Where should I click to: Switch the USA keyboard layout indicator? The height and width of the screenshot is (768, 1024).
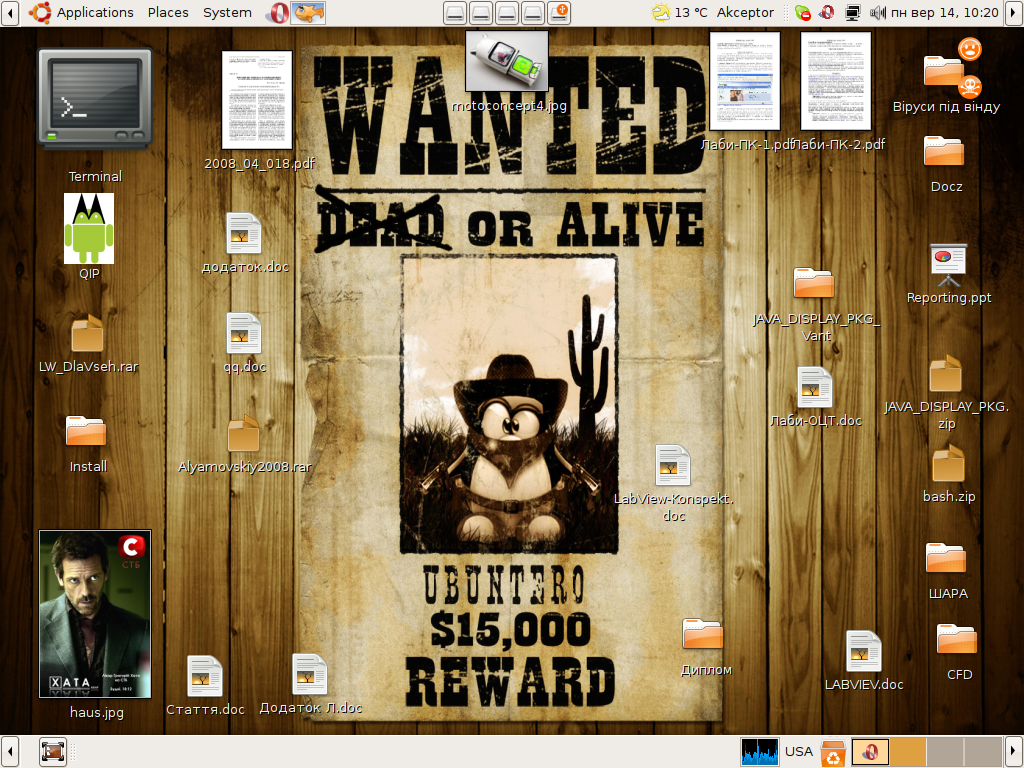[799, 752]
